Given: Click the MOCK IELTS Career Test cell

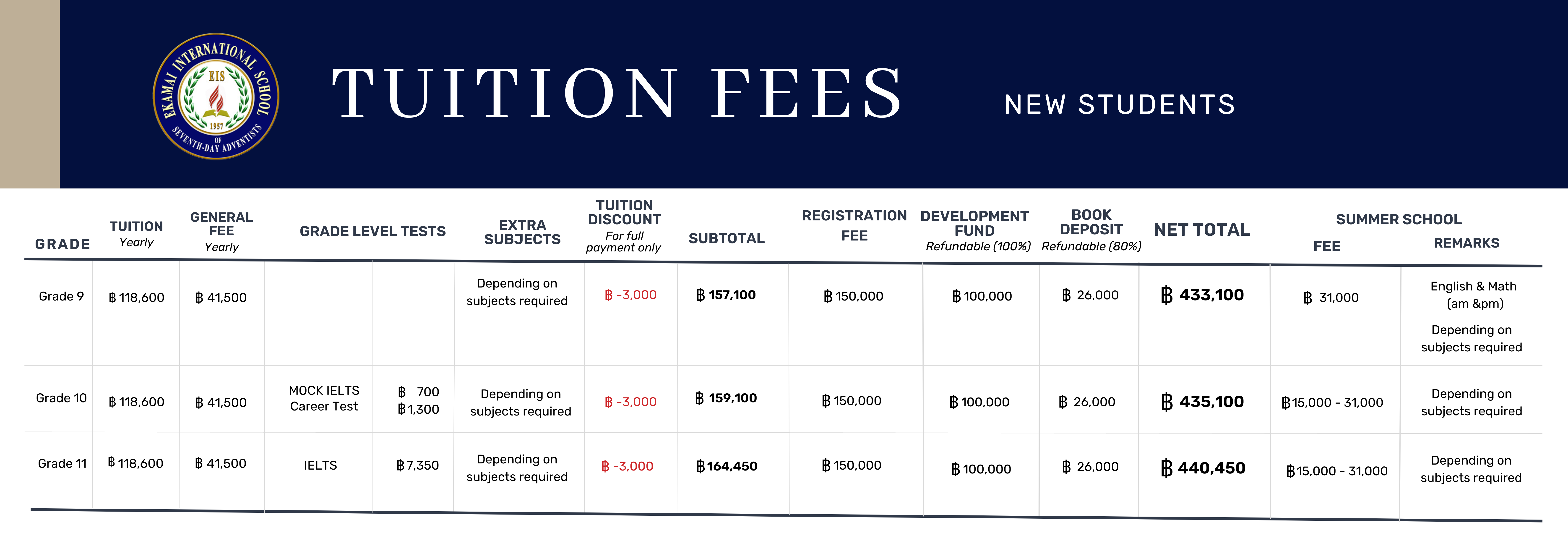Looking at the screenshot, I should [x=324, y=399].
